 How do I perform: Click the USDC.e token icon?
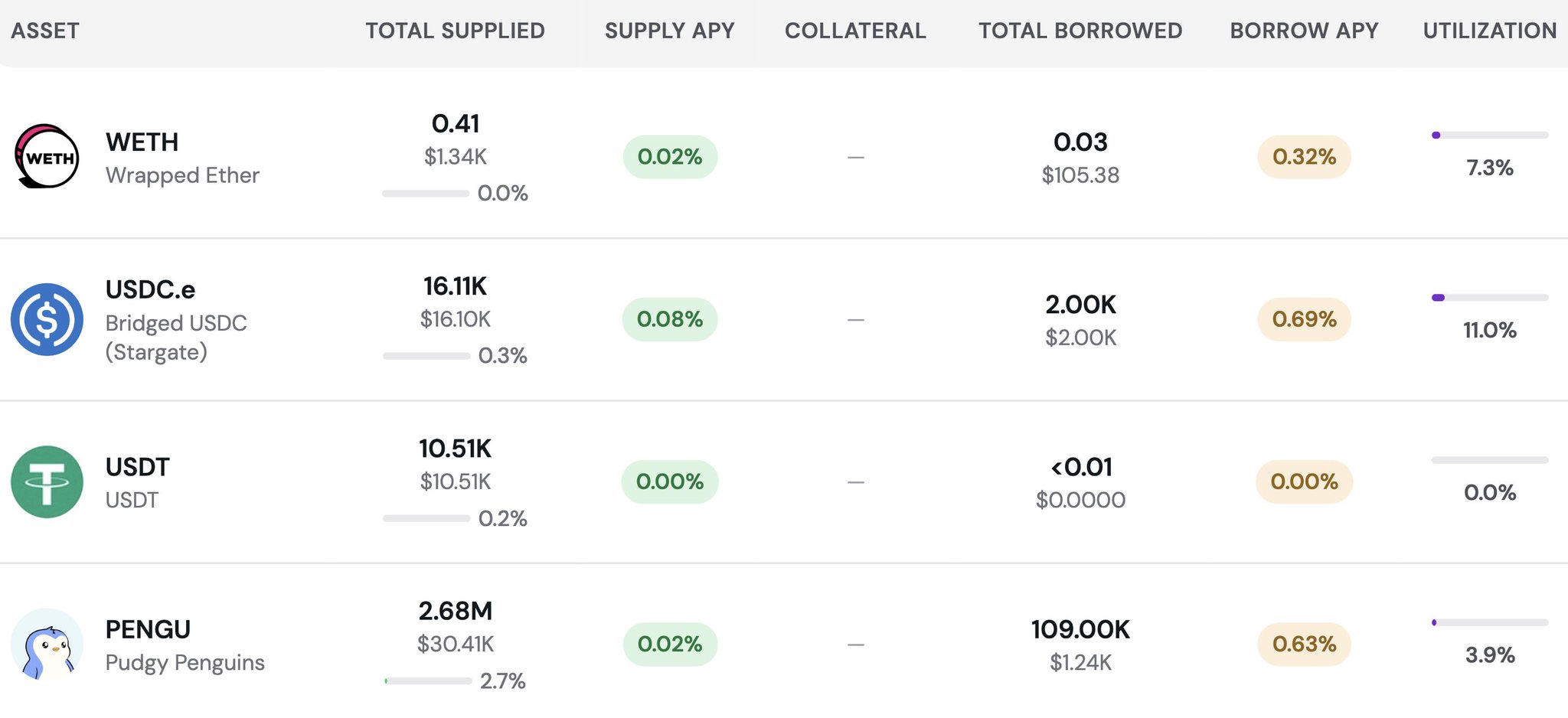(x=47, y=319)
